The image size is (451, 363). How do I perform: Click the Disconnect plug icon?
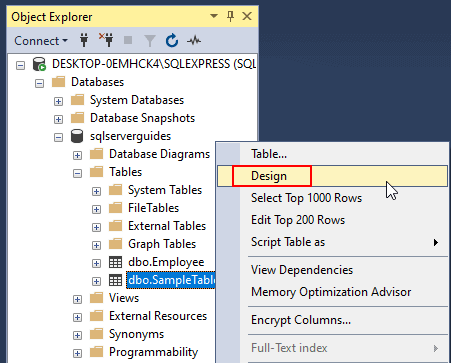pyautogui.click(x=106, y=40)
